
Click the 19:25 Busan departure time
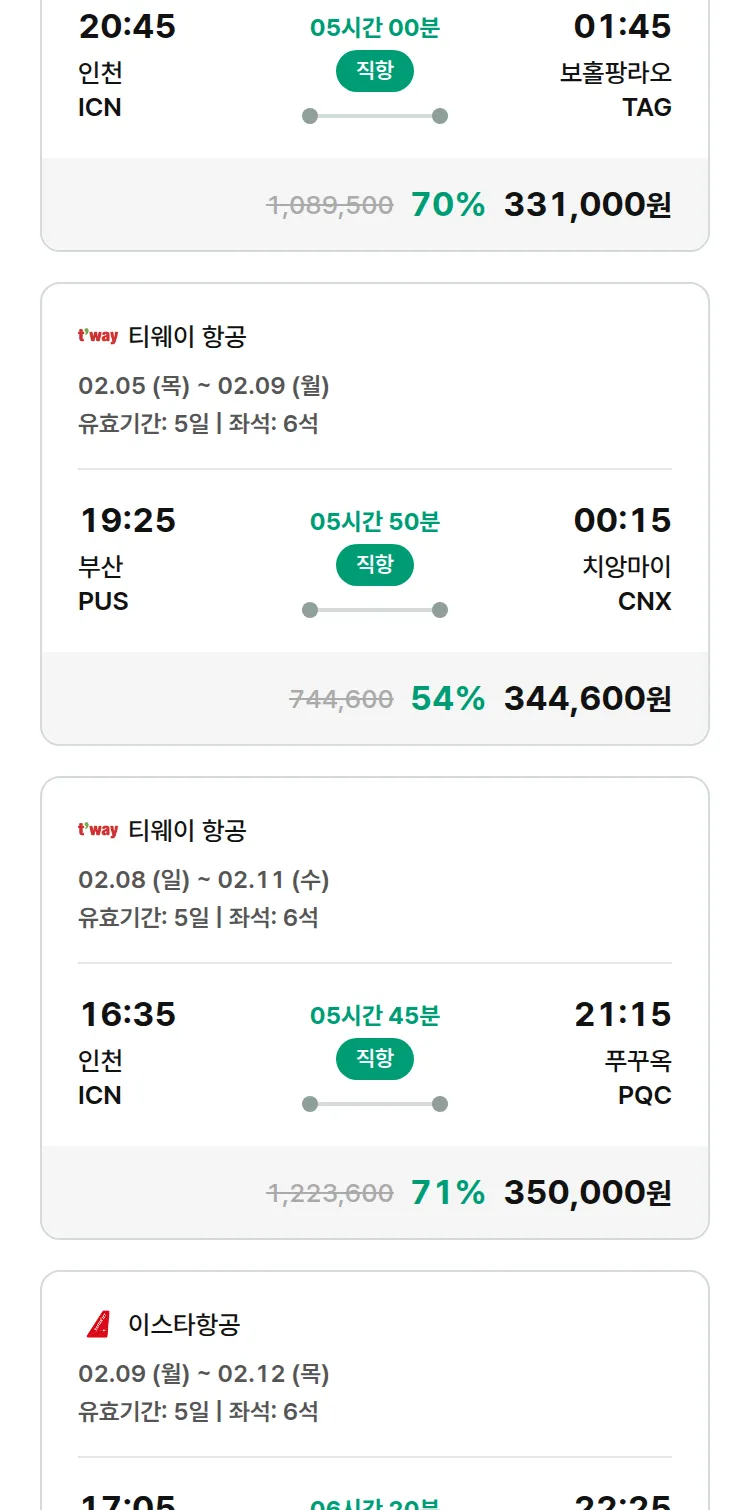(127, 520)
